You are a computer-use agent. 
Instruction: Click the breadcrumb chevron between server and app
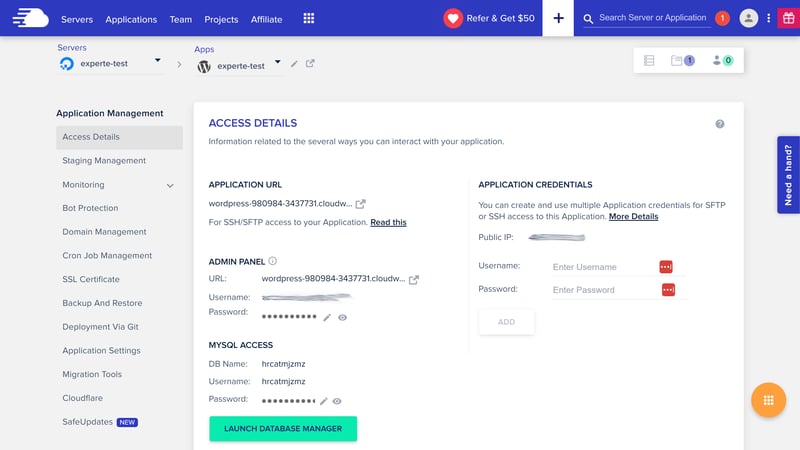pos(179,65)
